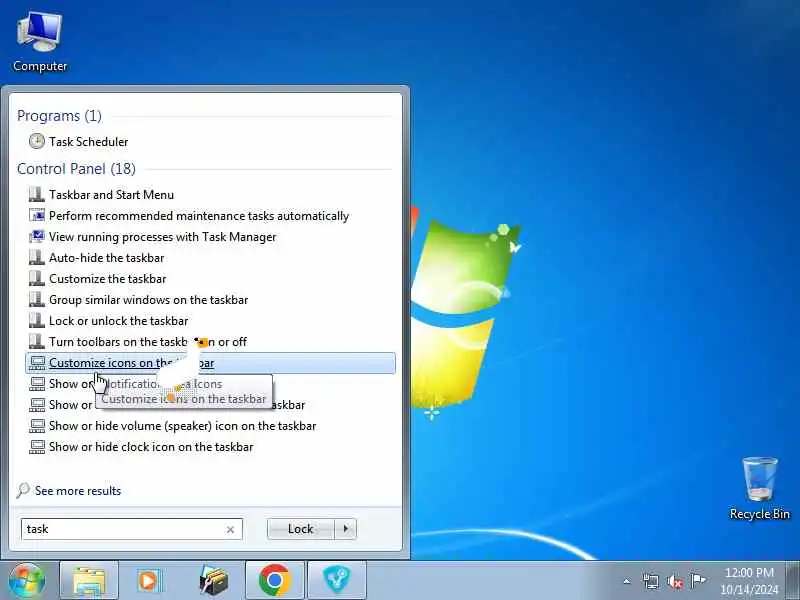Click the search box containing task
The width and height of the screenshot is (800, 600).
[132, 529]
